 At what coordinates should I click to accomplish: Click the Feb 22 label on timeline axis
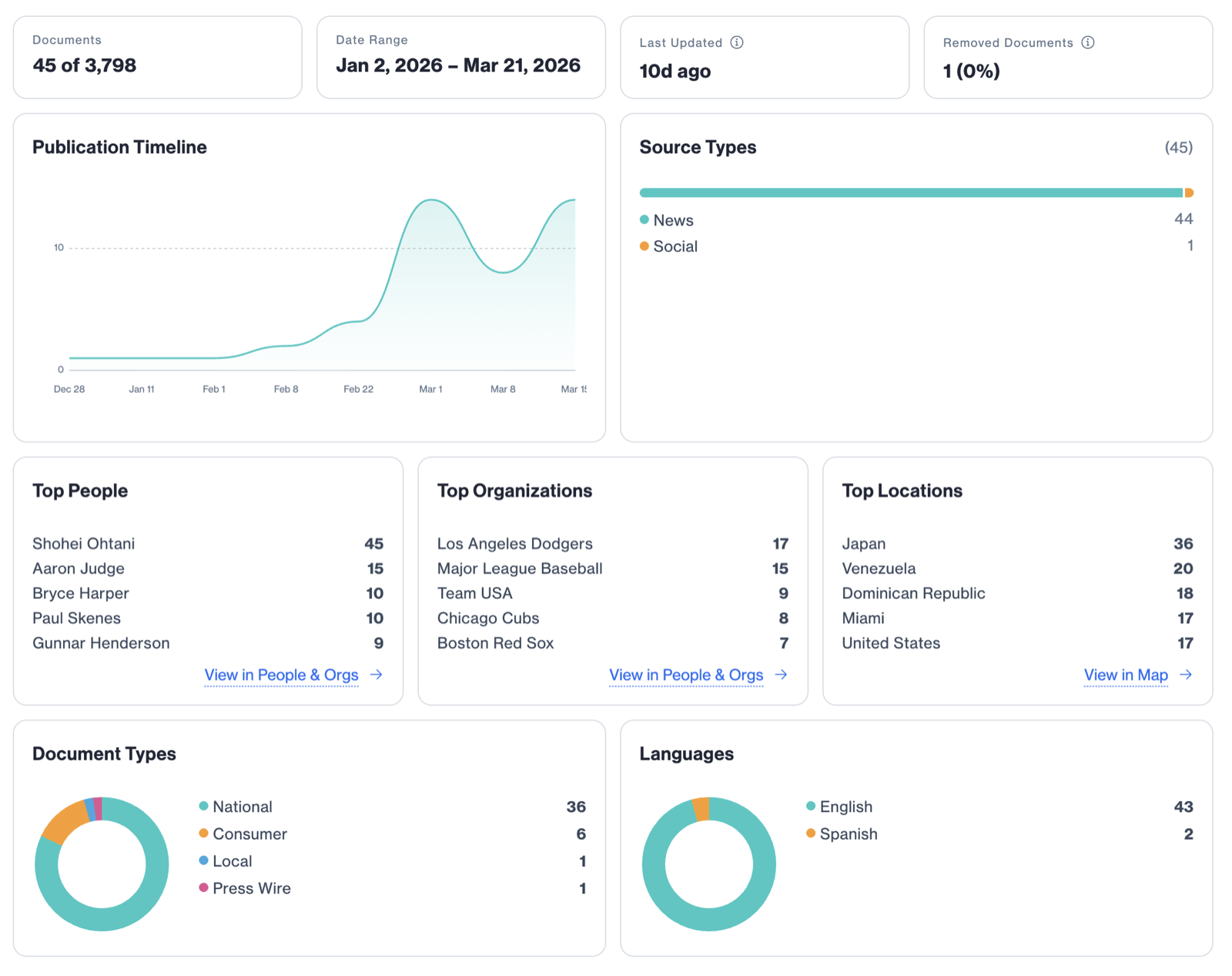358,389
